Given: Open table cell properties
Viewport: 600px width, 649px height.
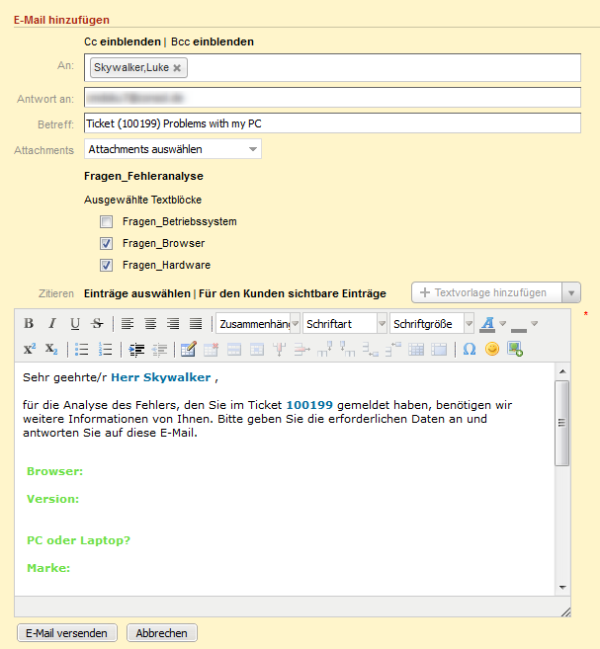Looking at the screenshot, I should pyautogui.click(x=257, y=350).
